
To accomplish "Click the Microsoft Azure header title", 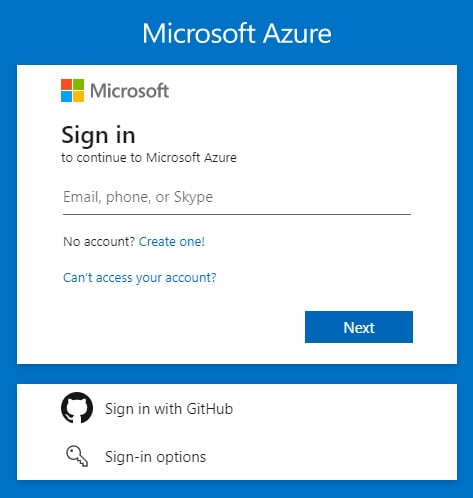I will click(237, 33).
